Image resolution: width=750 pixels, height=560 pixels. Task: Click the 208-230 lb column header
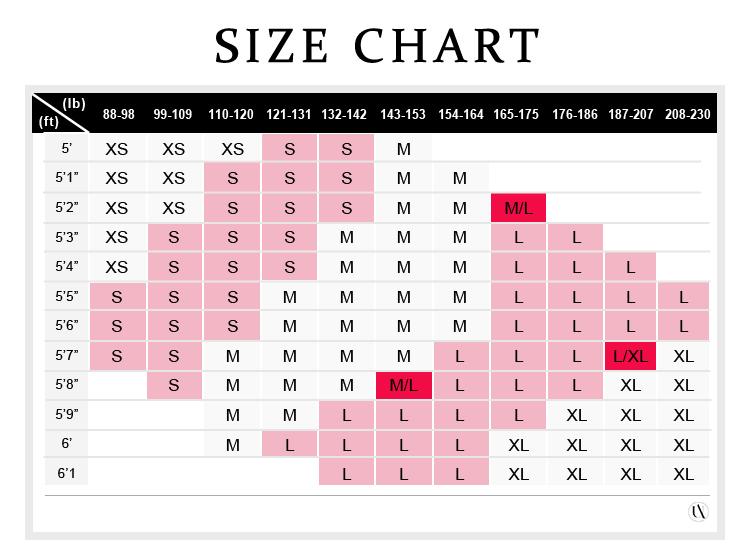coord(685,115)
